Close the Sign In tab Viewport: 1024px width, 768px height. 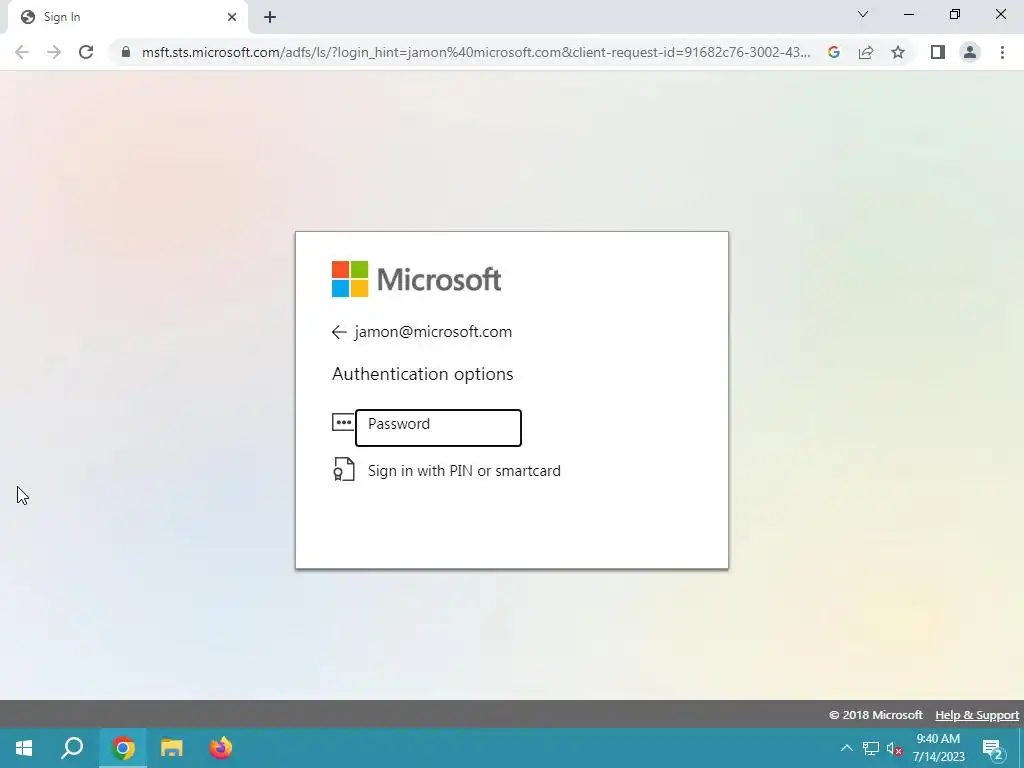[232, 17]
